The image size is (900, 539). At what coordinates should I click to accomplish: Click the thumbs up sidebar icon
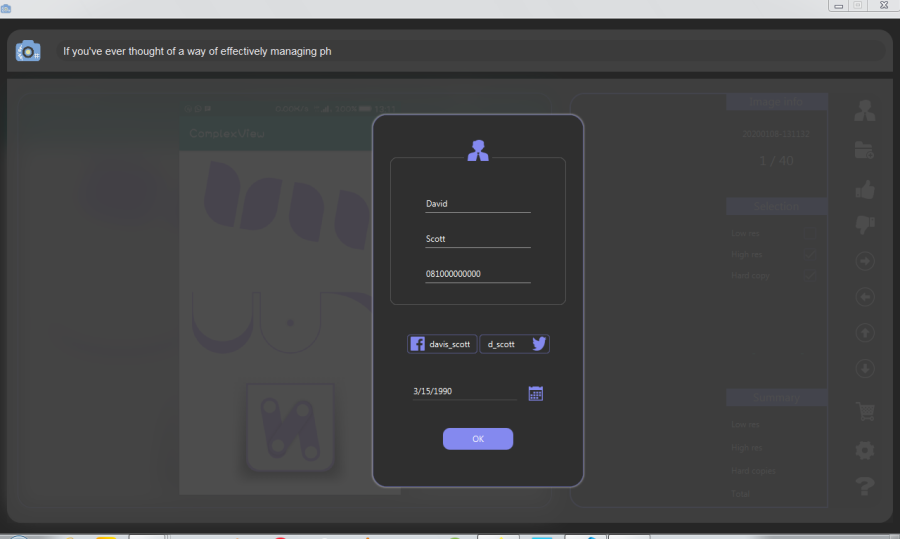[865, 189]
